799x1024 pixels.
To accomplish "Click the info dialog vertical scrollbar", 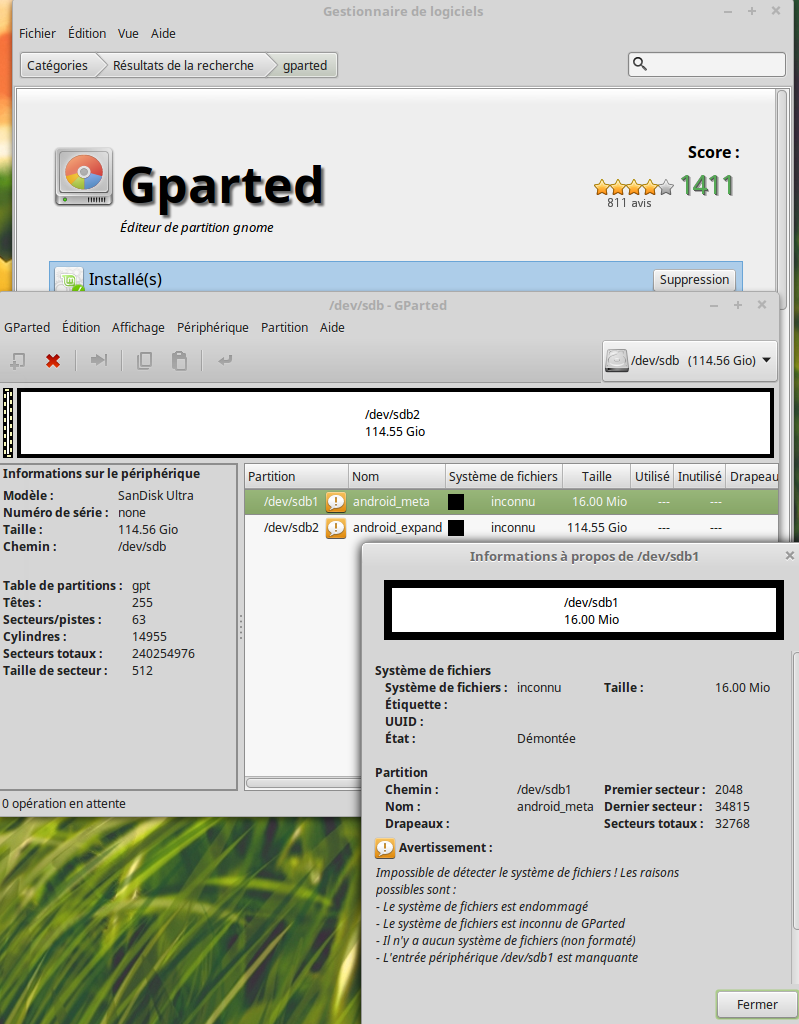I will (x=795, y=790).
